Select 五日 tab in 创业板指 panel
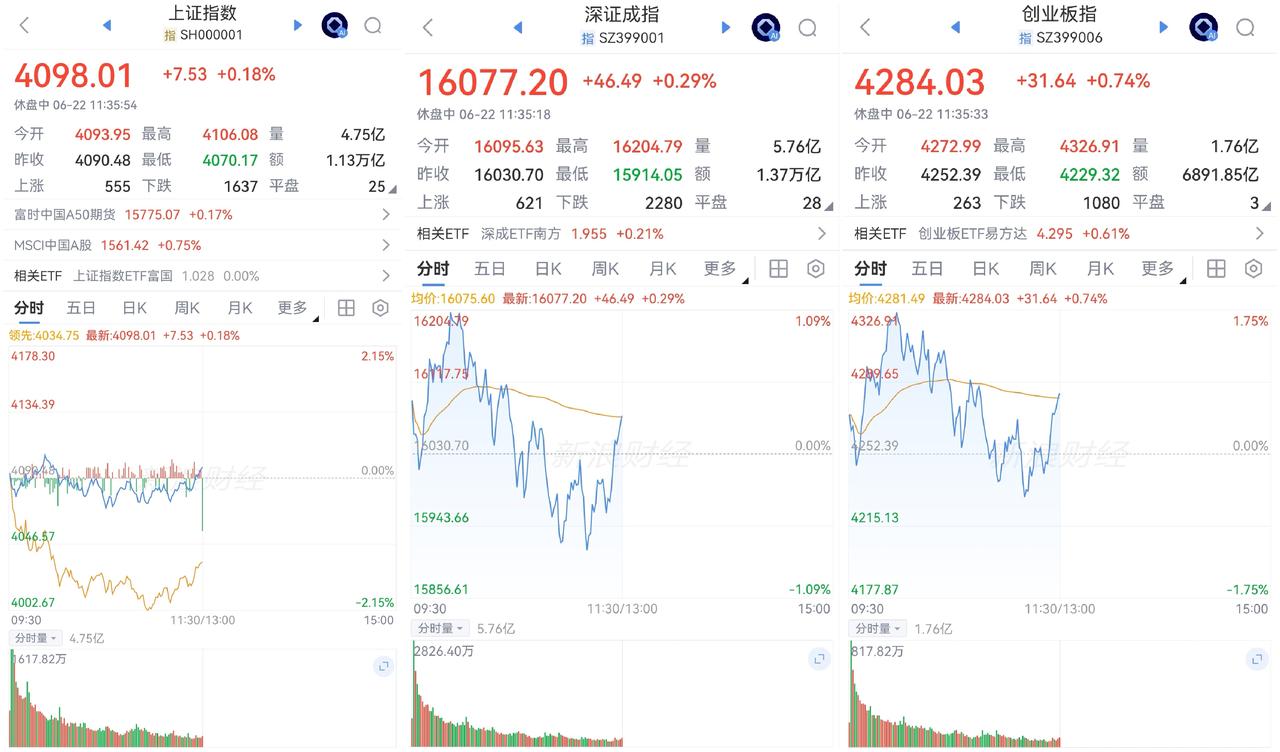1280x752 pixels. click(927, 268)
